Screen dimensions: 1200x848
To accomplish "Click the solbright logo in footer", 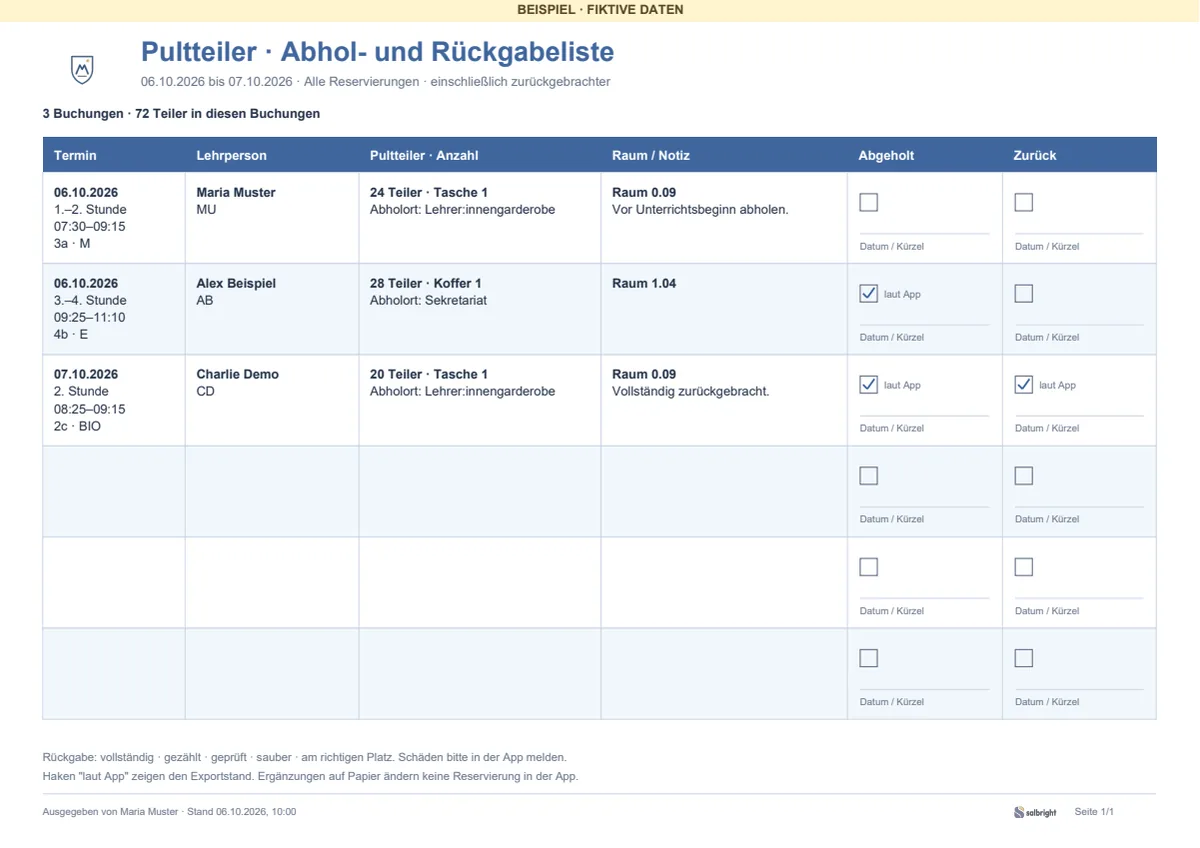I will [x=1035, y=812].
